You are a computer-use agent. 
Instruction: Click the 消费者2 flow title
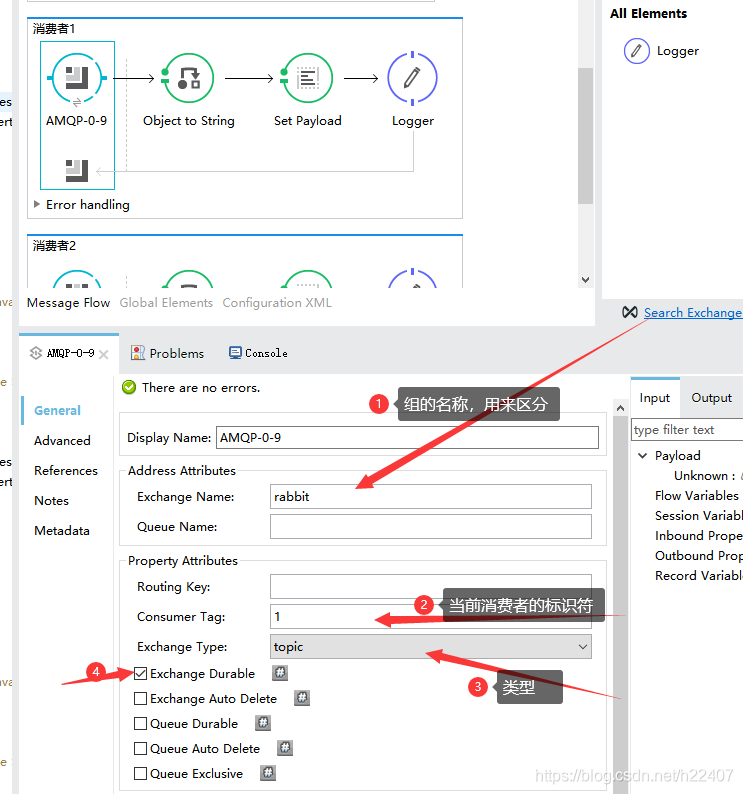point(54,246)
